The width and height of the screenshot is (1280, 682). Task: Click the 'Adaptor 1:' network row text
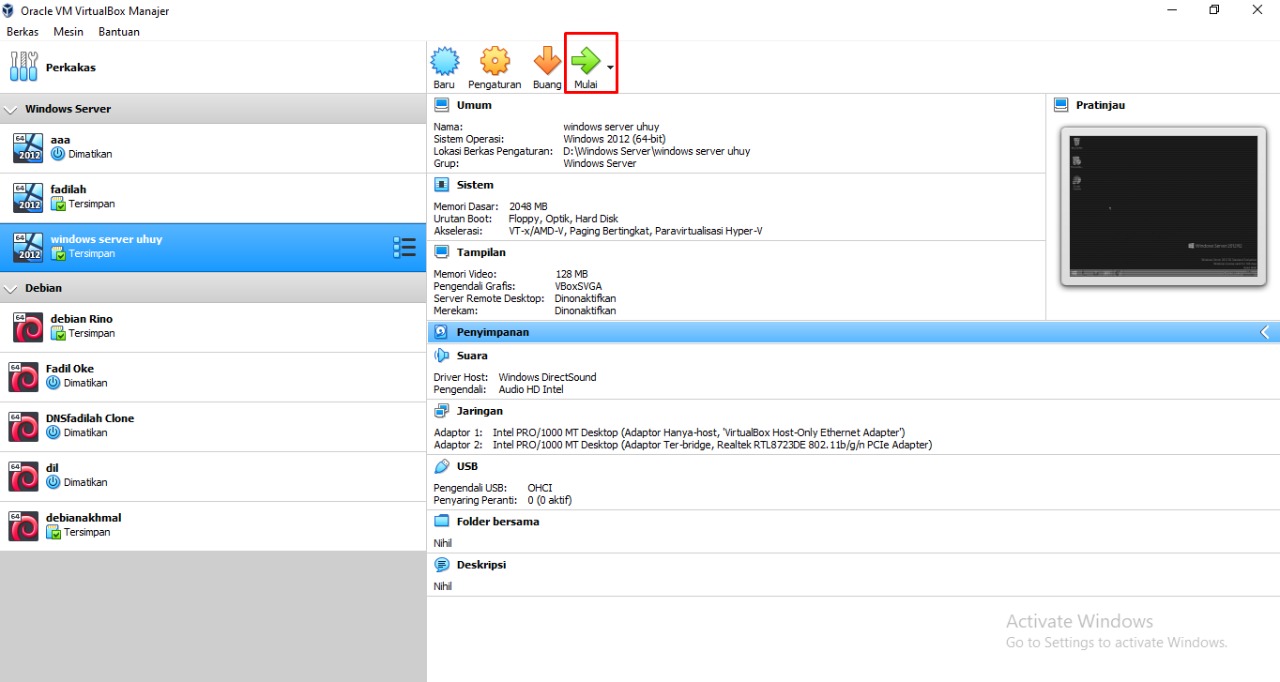click(669, 433)
